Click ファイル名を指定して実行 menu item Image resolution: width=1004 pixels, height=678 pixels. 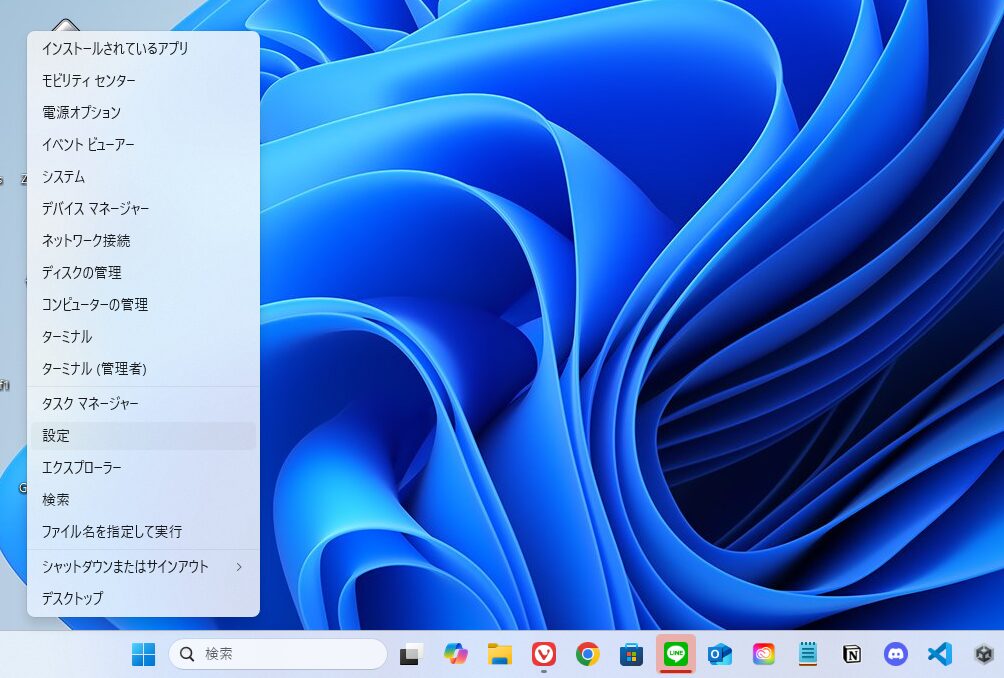112,532
